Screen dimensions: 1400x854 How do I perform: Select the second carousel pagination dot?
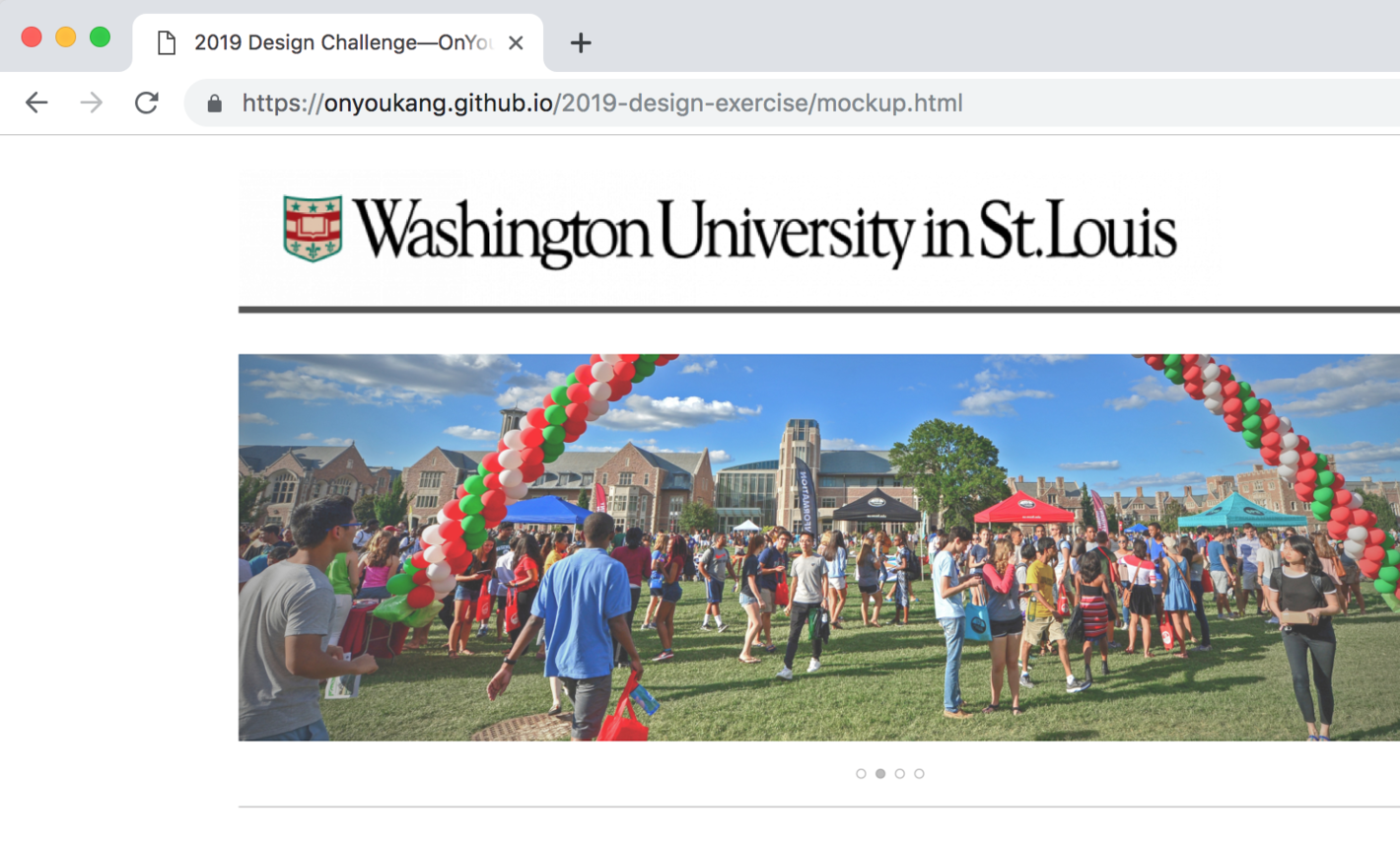880,774
